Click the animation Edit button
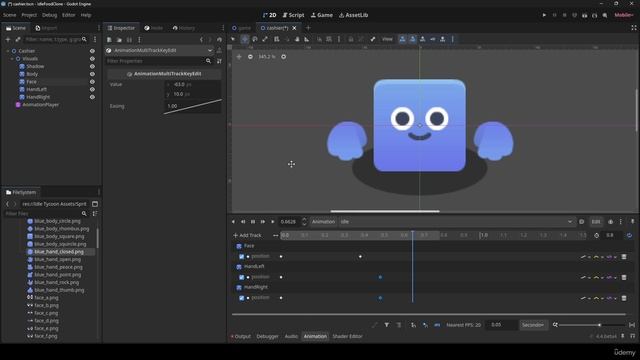The width and height of the screenshot is (640, 360). pyautogui.click(x=596, y=222)
